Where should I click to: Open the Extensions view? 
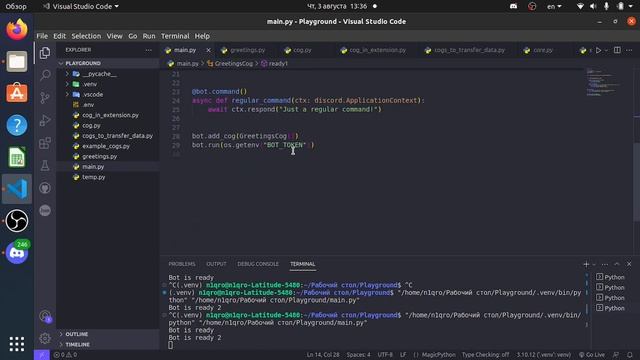click(x=45, y=143)
